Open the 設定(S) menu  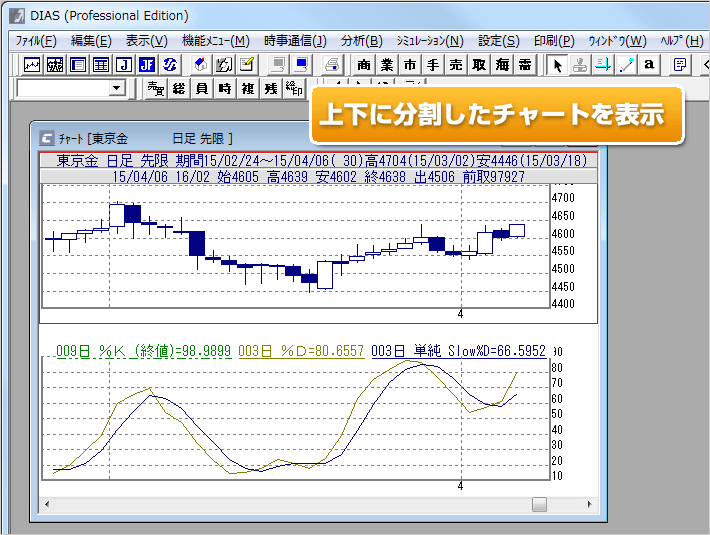click(498, 41)
